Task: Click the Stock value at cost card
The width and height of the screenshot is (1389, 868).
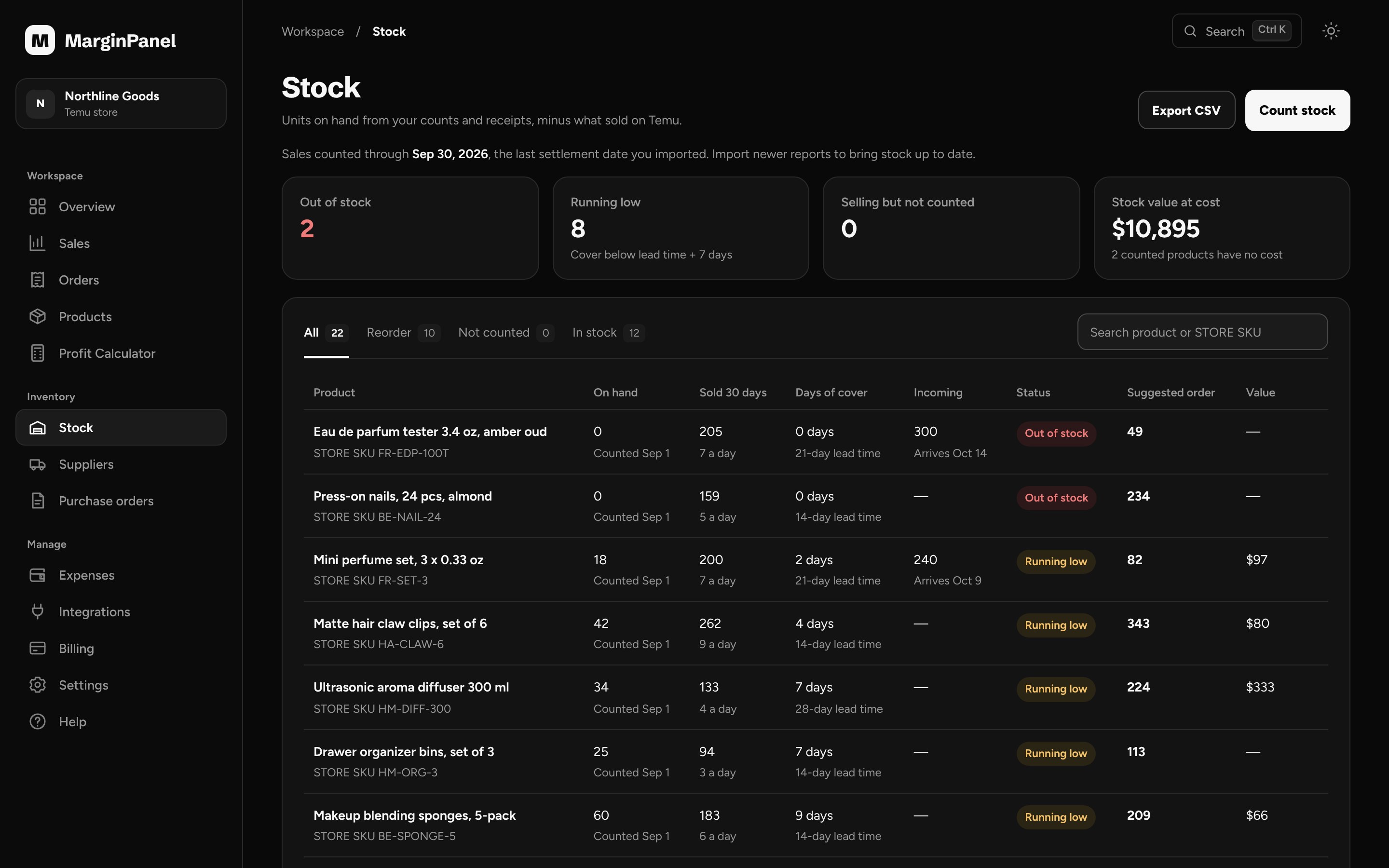Action: [1222, 228]
